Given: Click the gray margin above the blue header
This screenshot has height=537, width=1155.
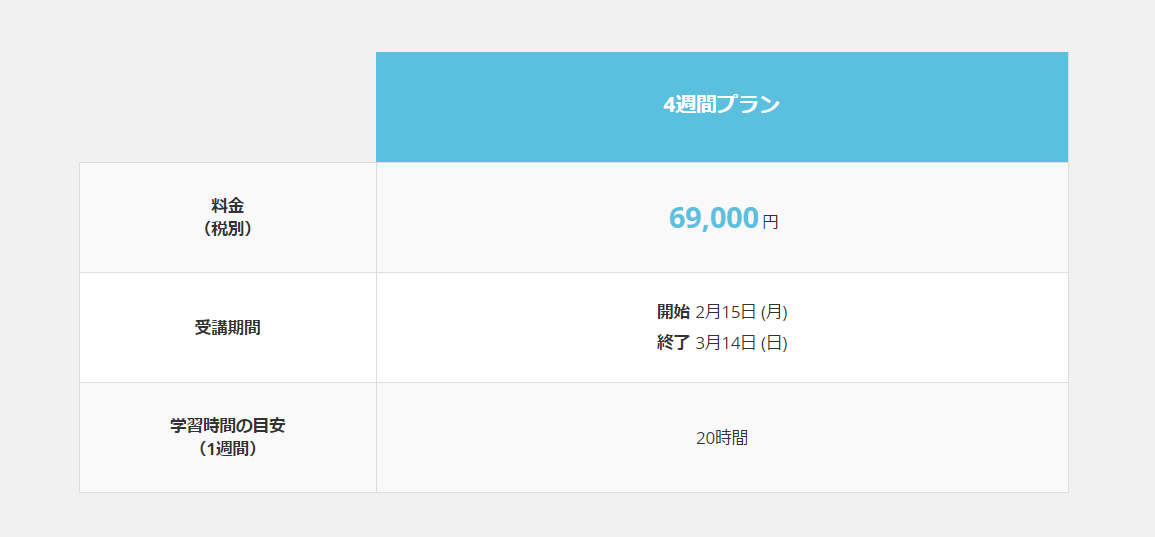Looking at the screenshot, I should (721, 25).
